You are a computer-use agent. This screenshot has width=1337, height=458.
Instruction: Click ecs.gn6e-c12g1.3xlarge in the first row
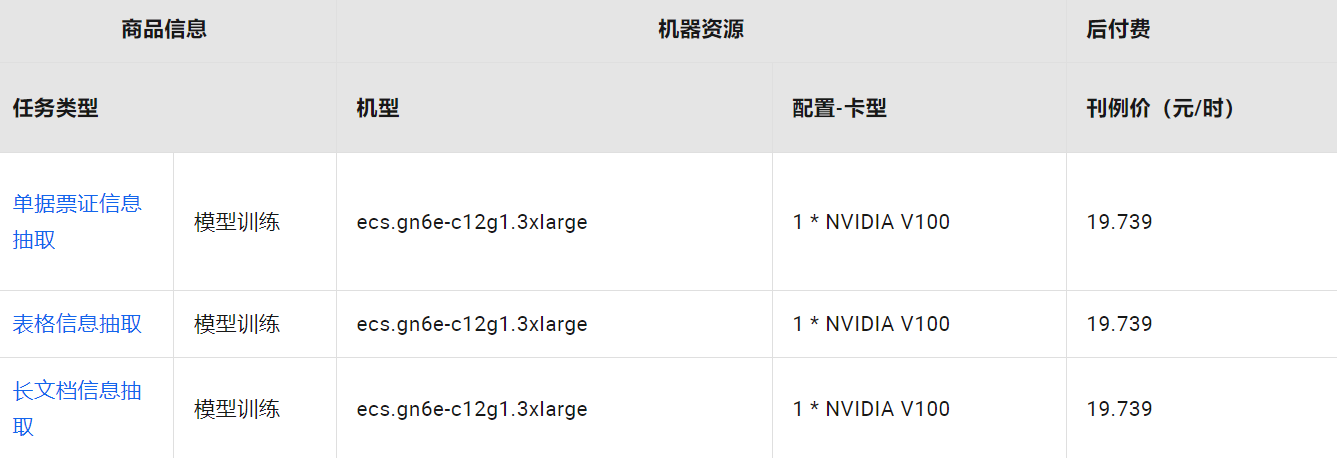[472, 222]
